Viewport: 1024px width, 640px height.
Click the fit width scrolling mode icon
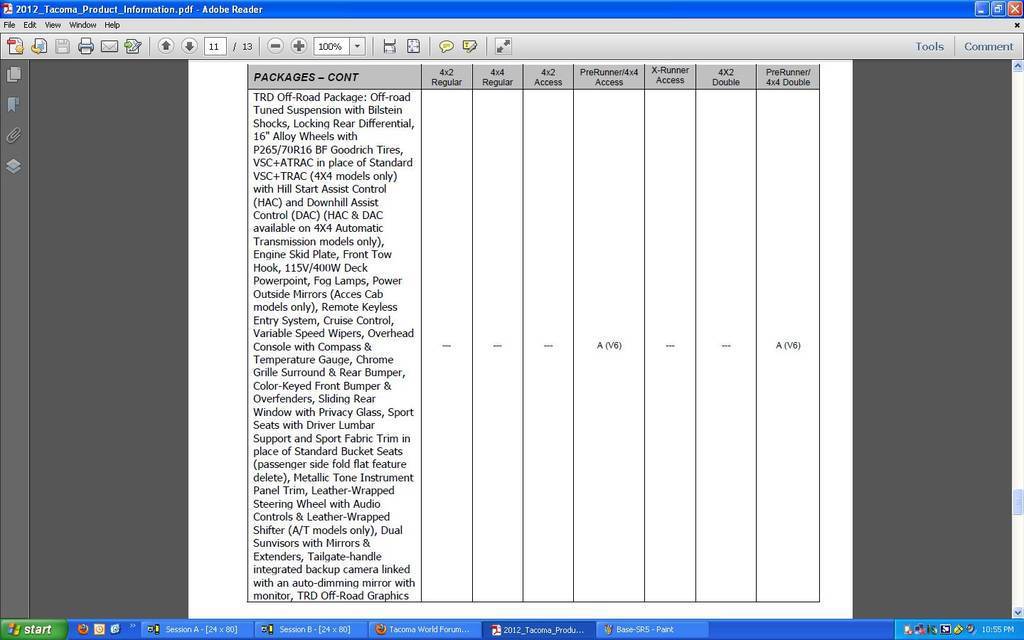pyautogui.click(x=390, y=46)
